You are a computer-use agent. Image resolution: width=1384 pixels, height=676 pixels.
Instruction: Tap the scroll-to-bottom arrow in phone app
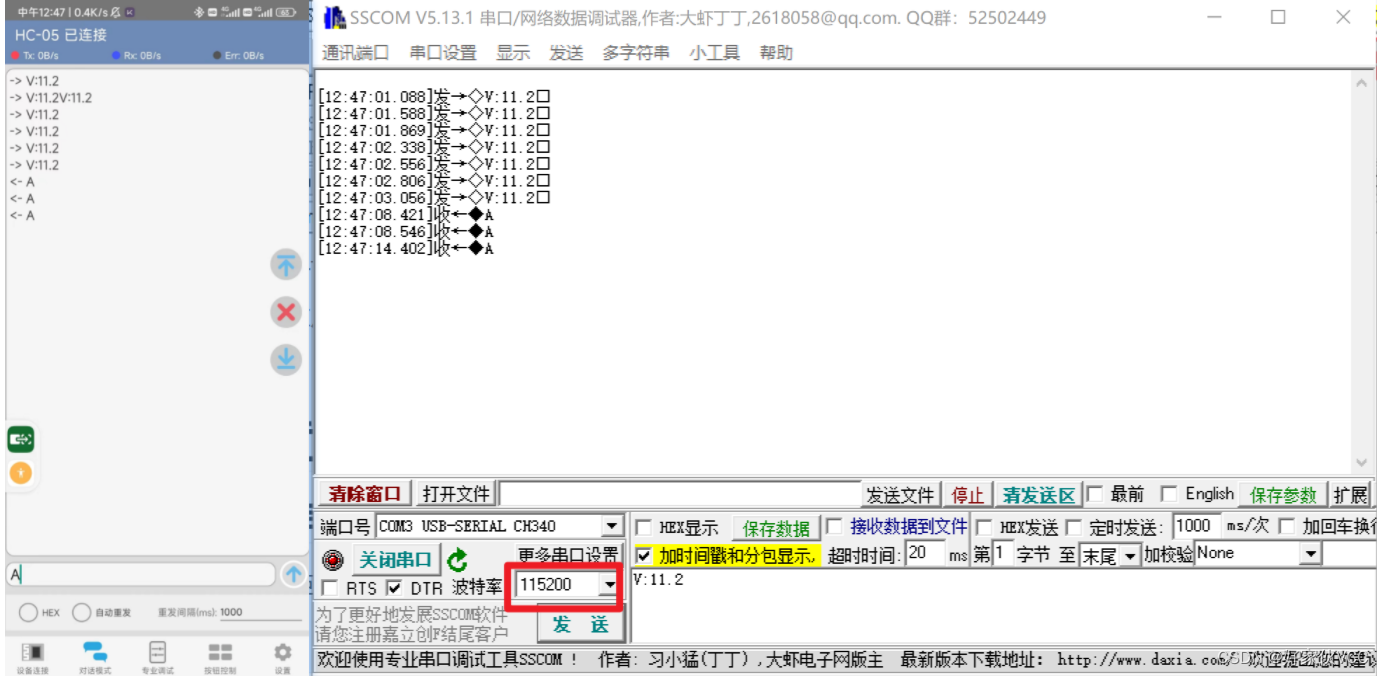286,360
